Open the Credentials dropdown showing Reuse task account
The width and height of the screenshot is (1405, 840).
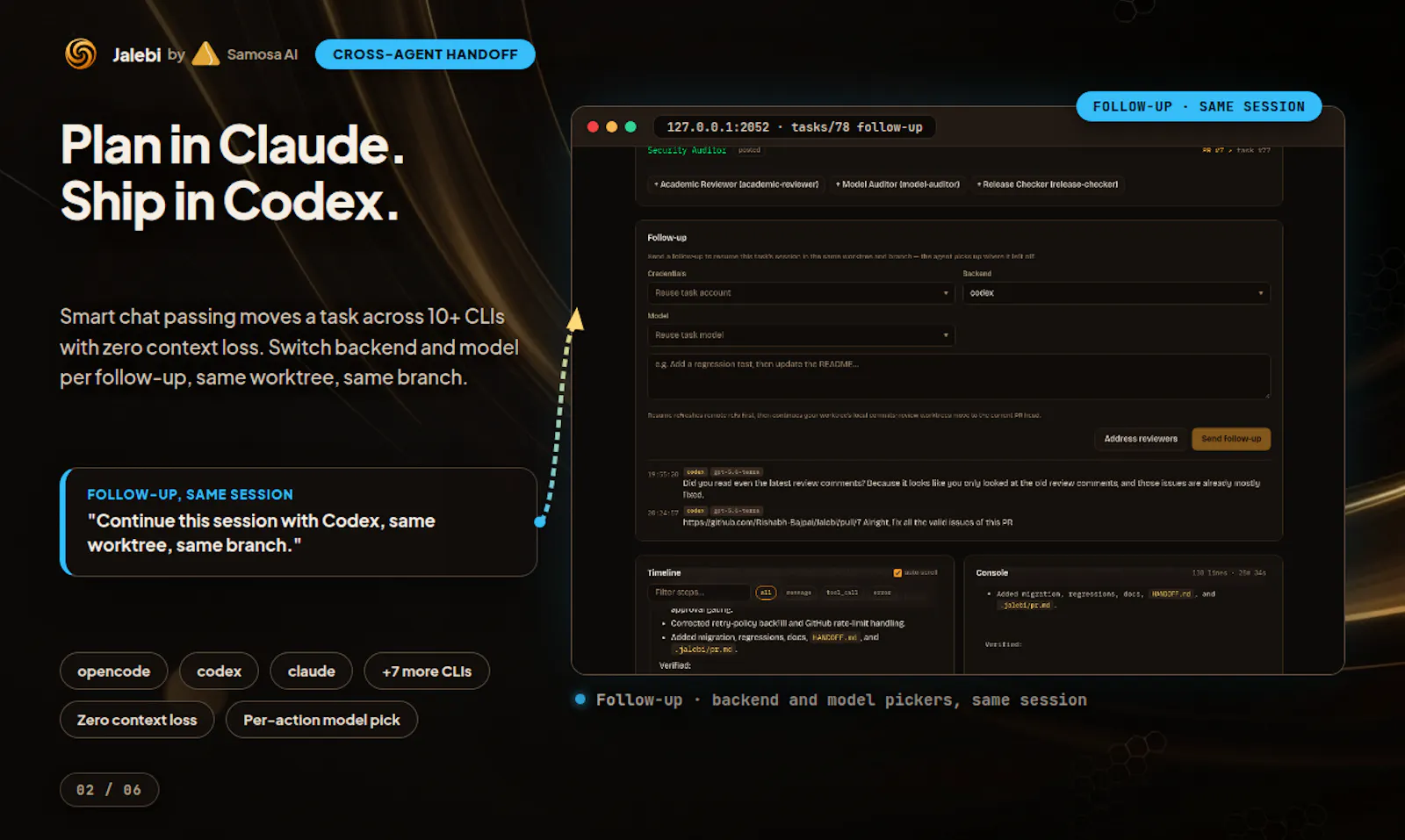tap(801, 293)
